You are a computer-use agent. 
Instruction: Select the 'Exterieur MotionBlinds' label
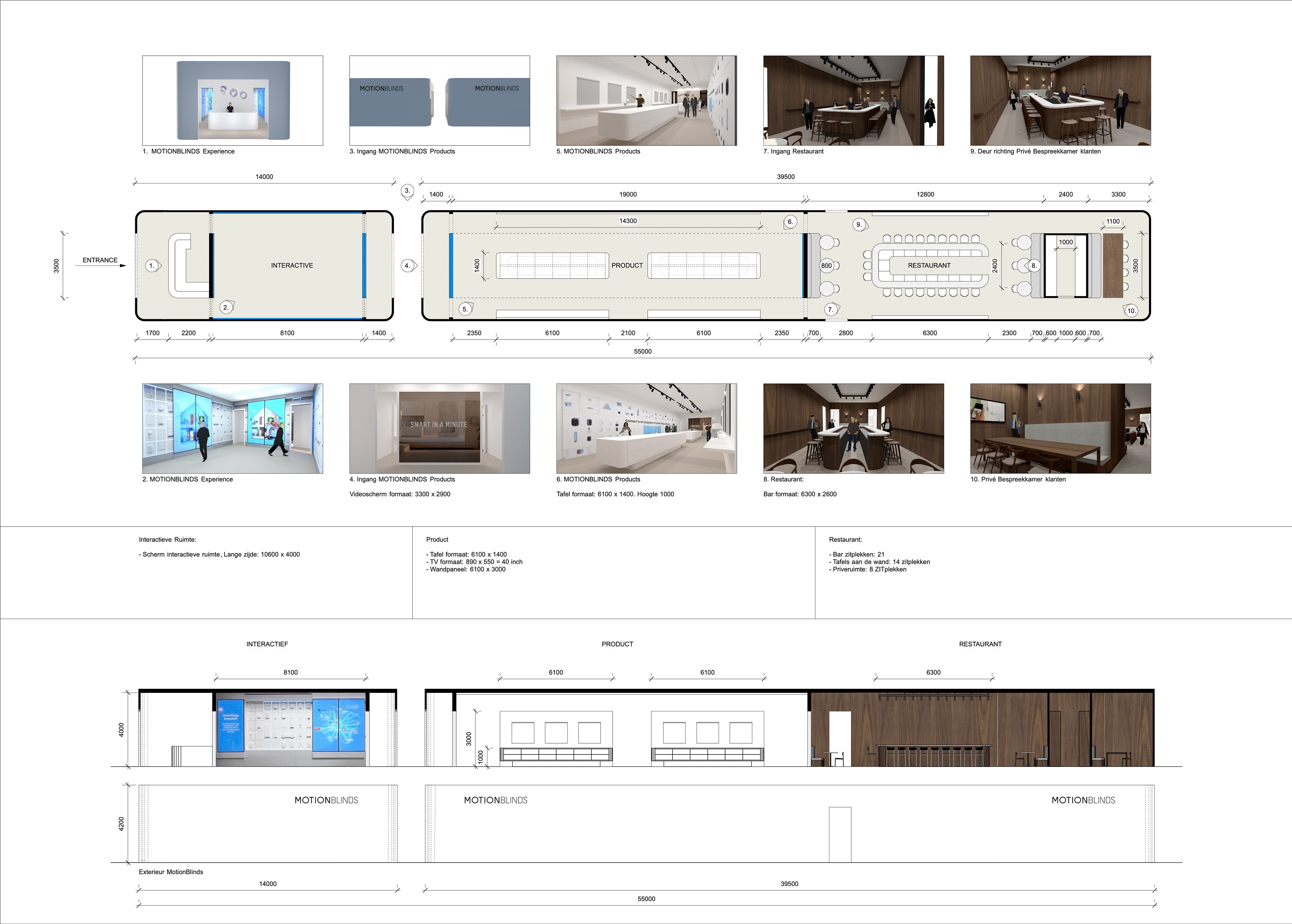click(171, 872)
